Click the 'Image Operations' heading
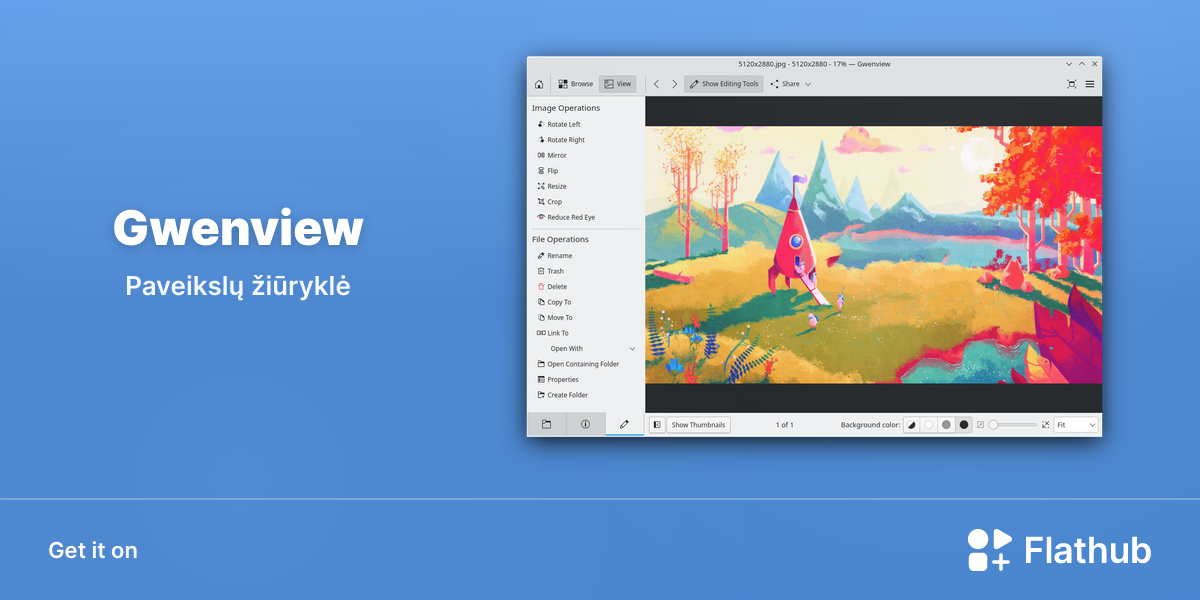Image resolution: width=1200 pixels, height=600 pixels. tap(566, 108)
